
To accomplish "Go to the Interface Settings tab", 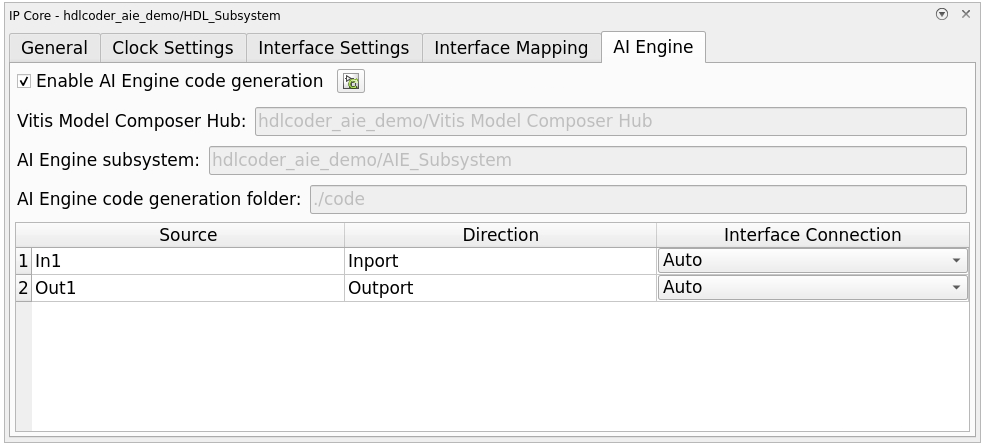I will (x=333, y=48).
